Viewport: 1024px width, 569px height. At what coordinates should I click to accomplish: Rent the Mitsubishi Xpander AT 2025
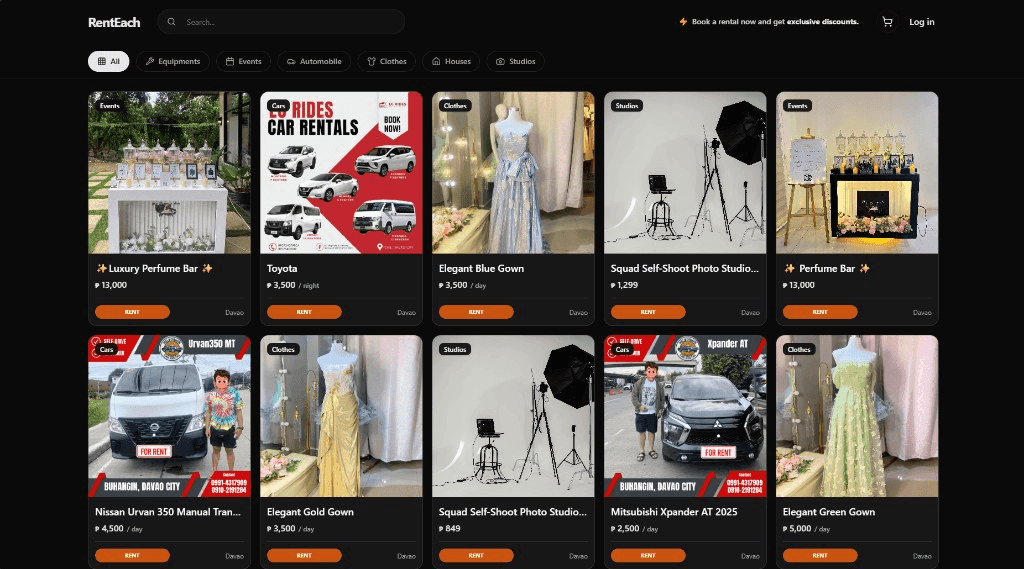[x=648, y=555]
